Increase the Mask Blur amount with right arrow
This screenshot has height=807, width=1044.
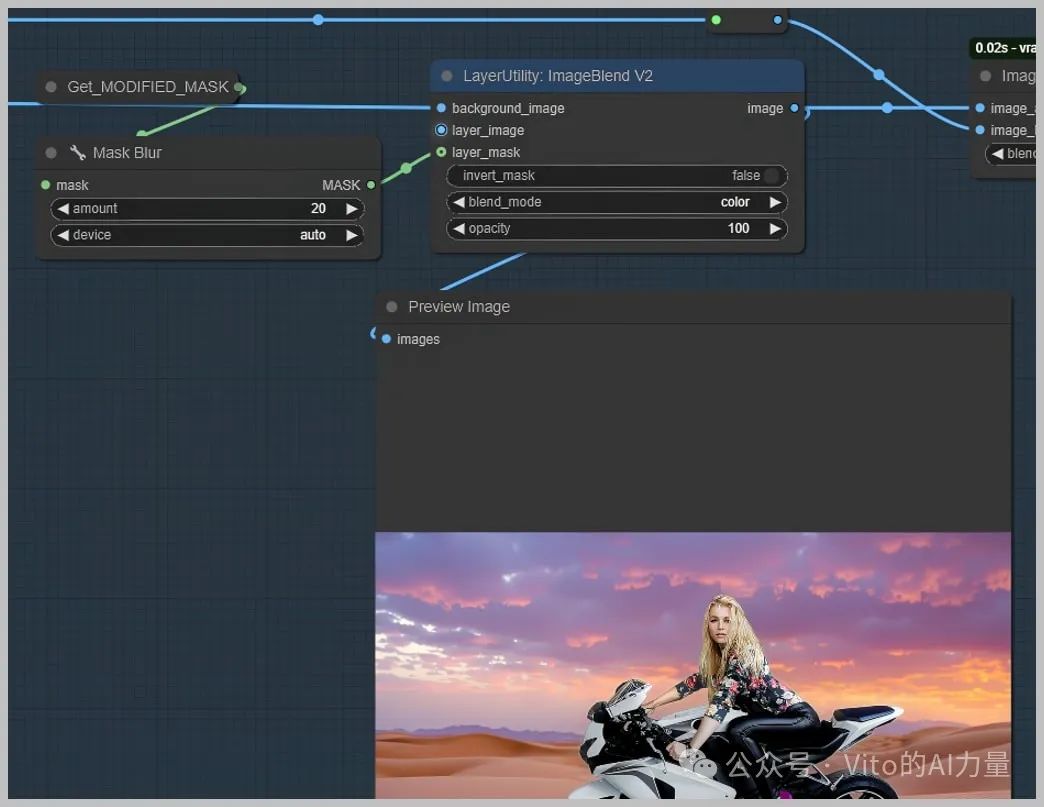click(x=352, y=208)
